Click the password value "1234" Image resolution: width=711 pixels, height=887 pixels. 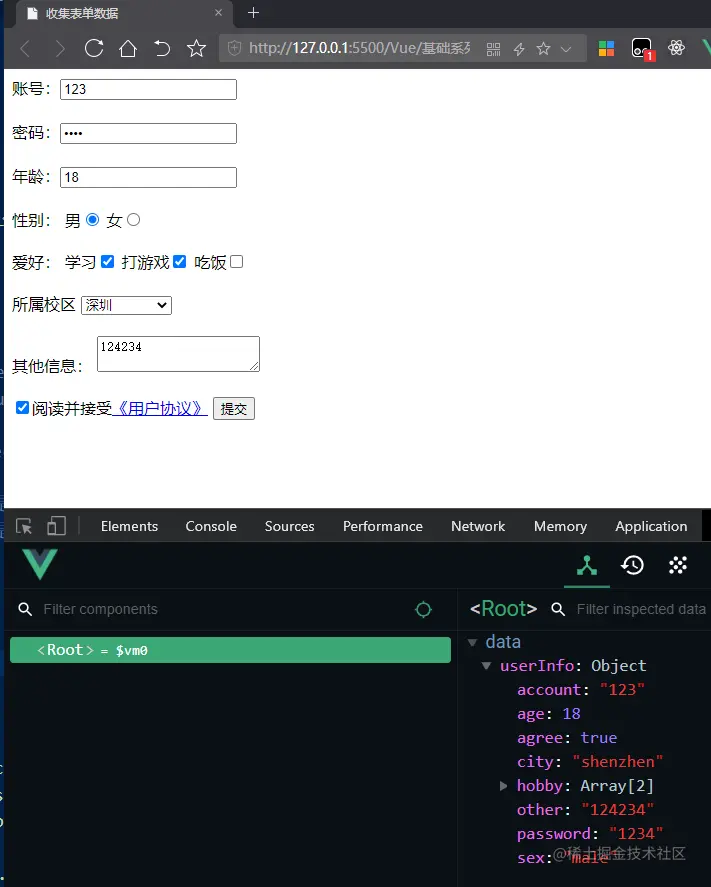click(x=636, y=833)
